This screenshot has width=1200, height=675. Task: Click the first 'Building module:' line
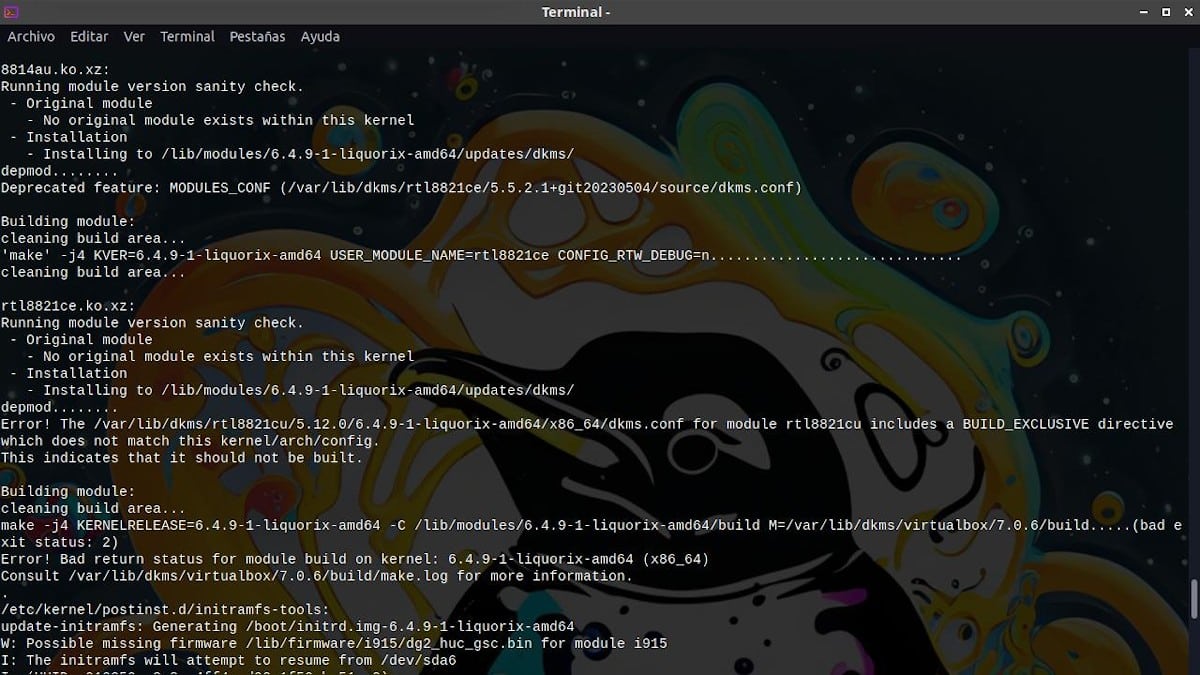click(x=68, y=222)
